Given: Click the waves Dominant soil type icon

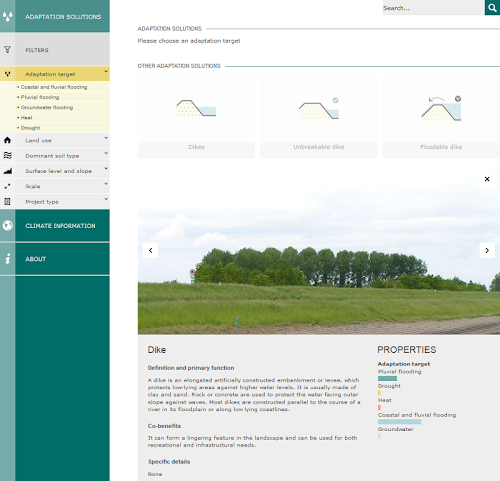Looking at the screenshot, I should 7,155.
